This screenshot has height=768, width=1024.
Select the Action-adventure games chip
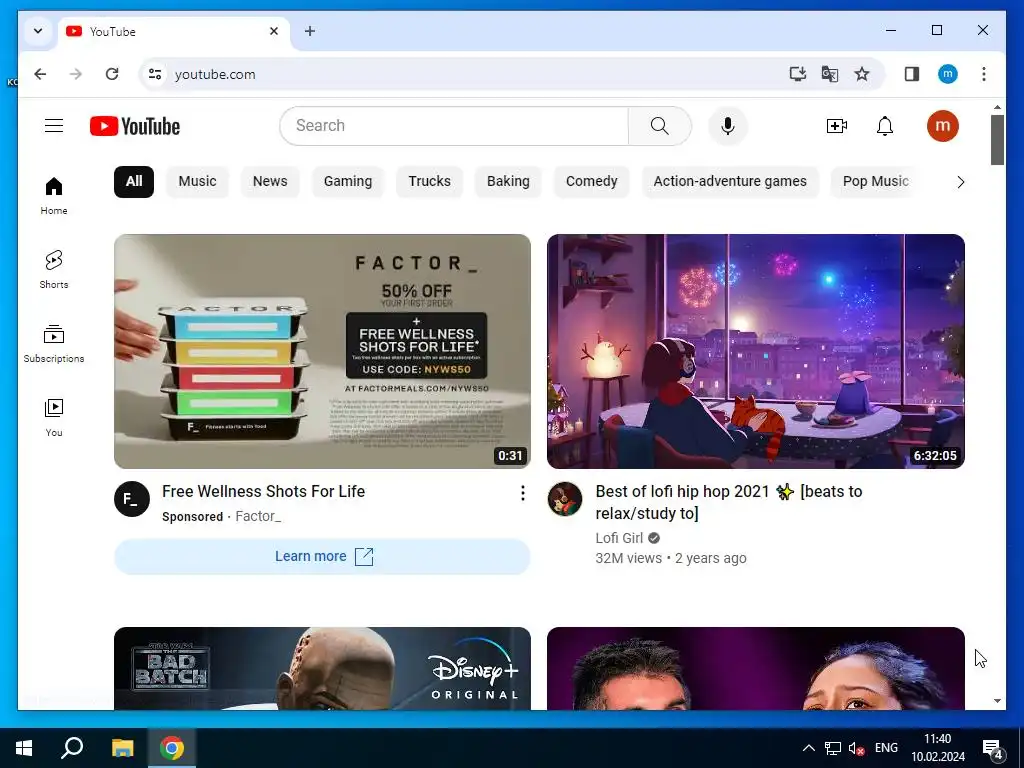[x=729, y=182]
